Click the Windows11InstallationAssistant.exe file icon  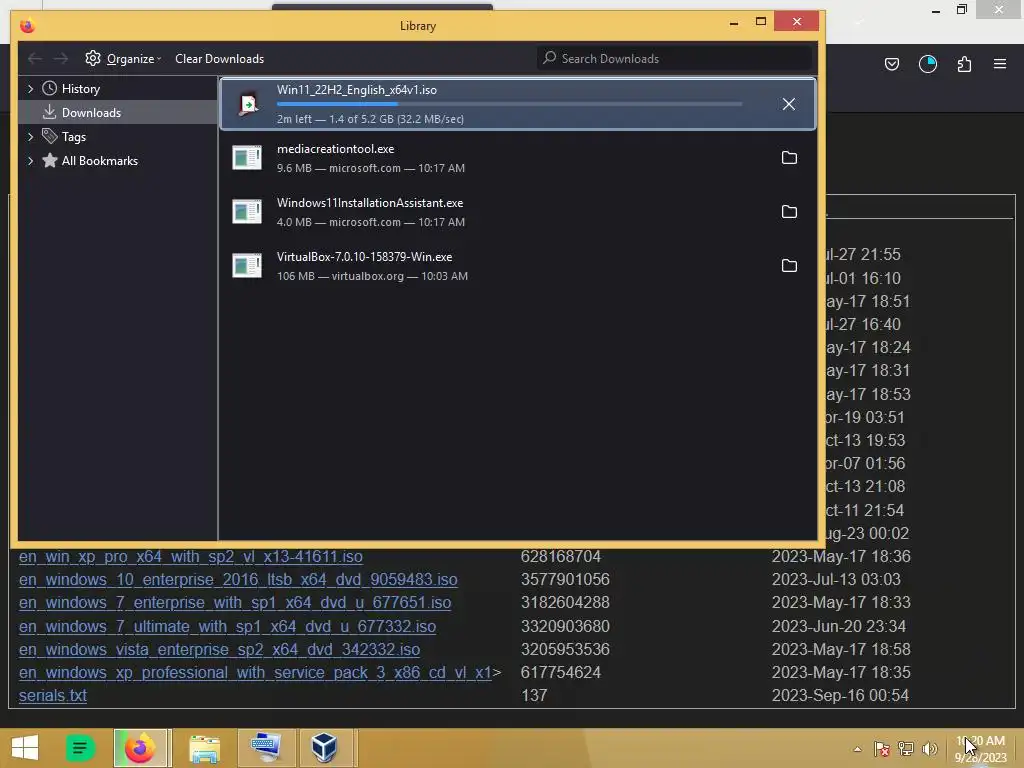point(247,212)
